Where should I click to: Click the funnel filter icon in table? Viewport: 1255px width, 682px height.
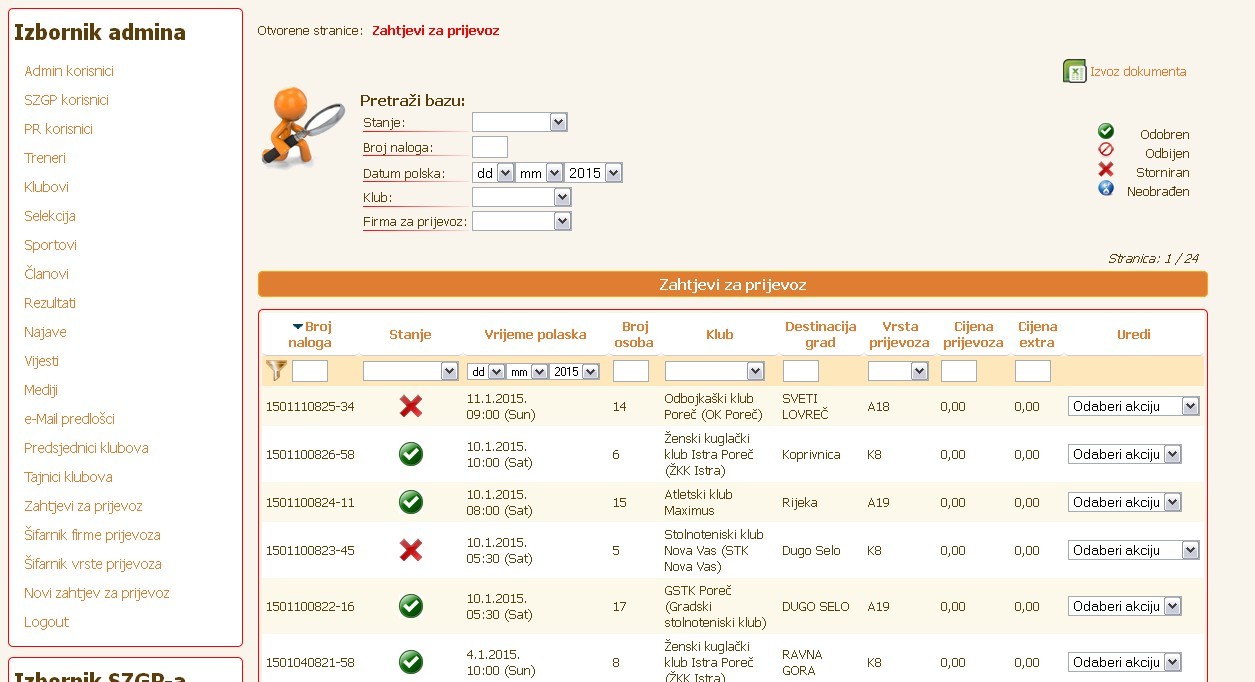(x=277, y=371)
